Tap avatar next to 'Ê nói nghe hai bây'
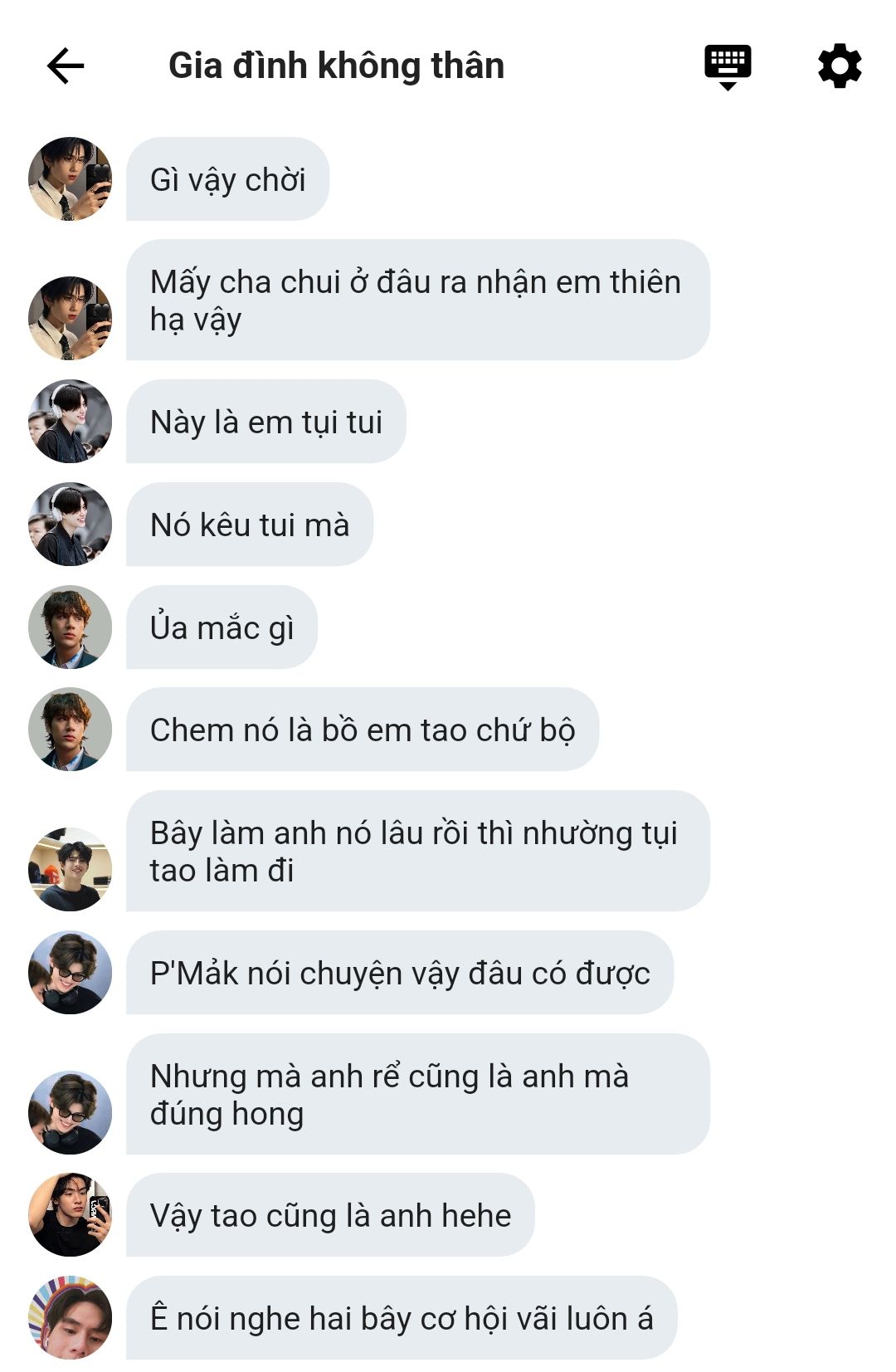 click(70, 1317)
